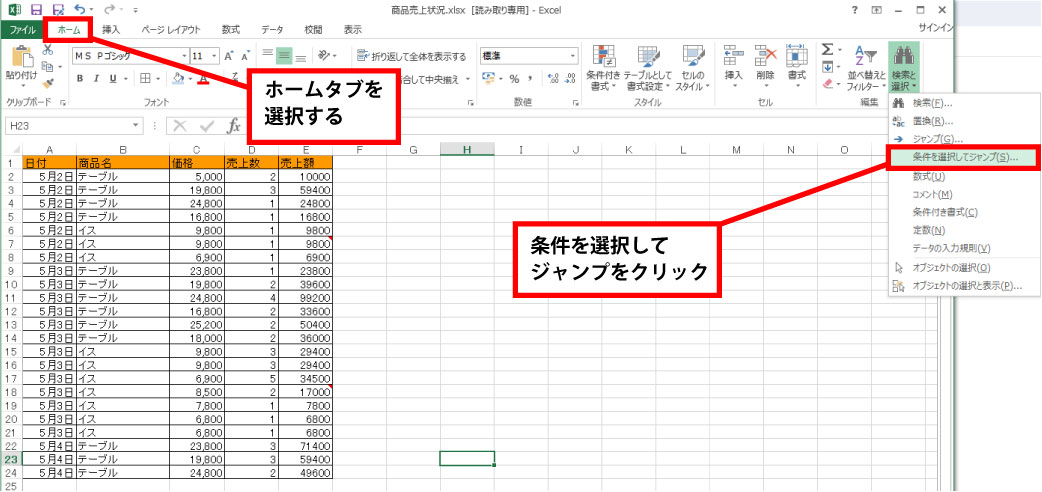This screenshot has height=492, width=1042.
Task: Expand the Name Box dropdown arrow
Action: coord(136,125)
